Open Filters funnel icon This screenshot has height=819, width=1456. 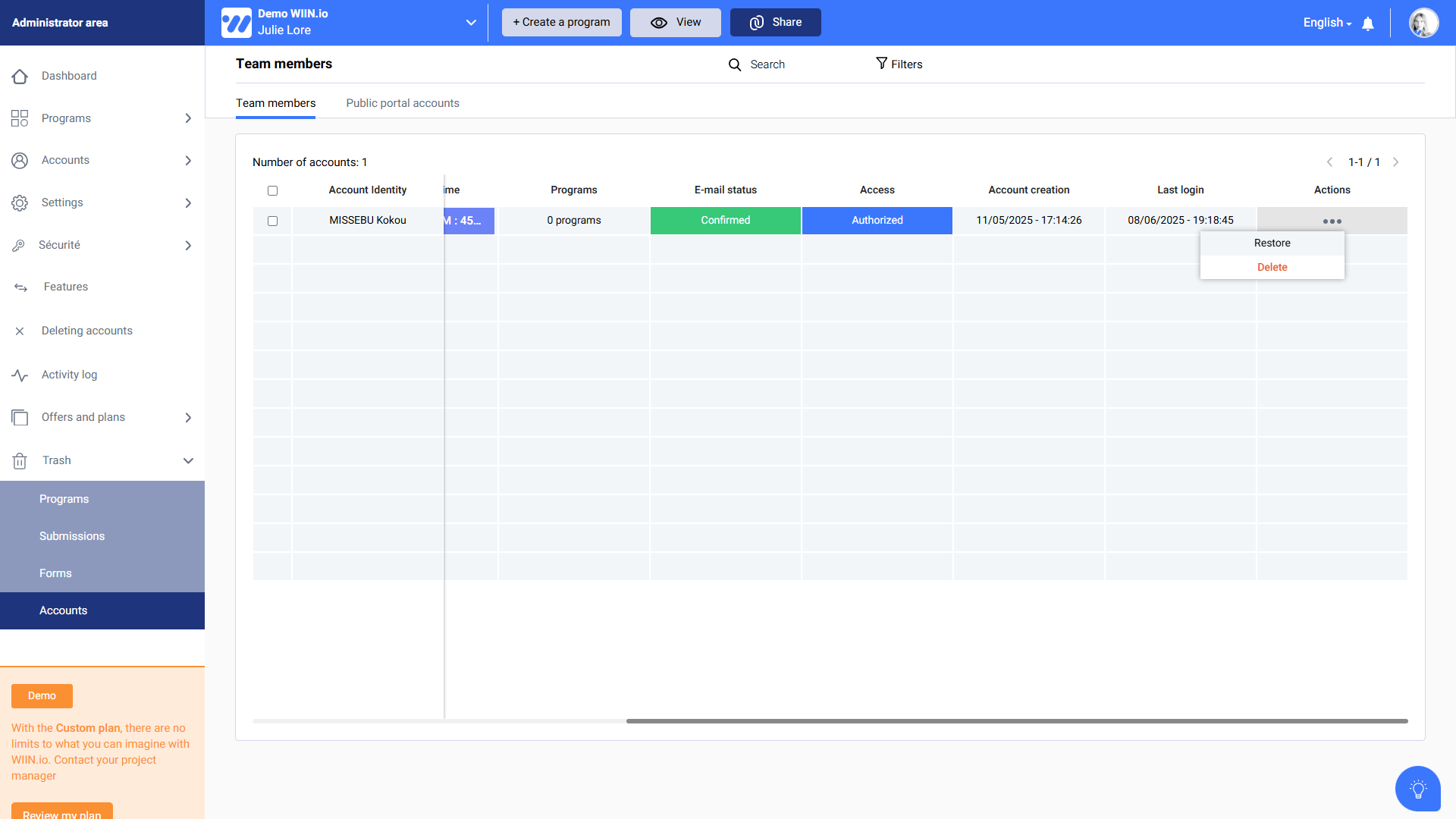tap(881, 64)
